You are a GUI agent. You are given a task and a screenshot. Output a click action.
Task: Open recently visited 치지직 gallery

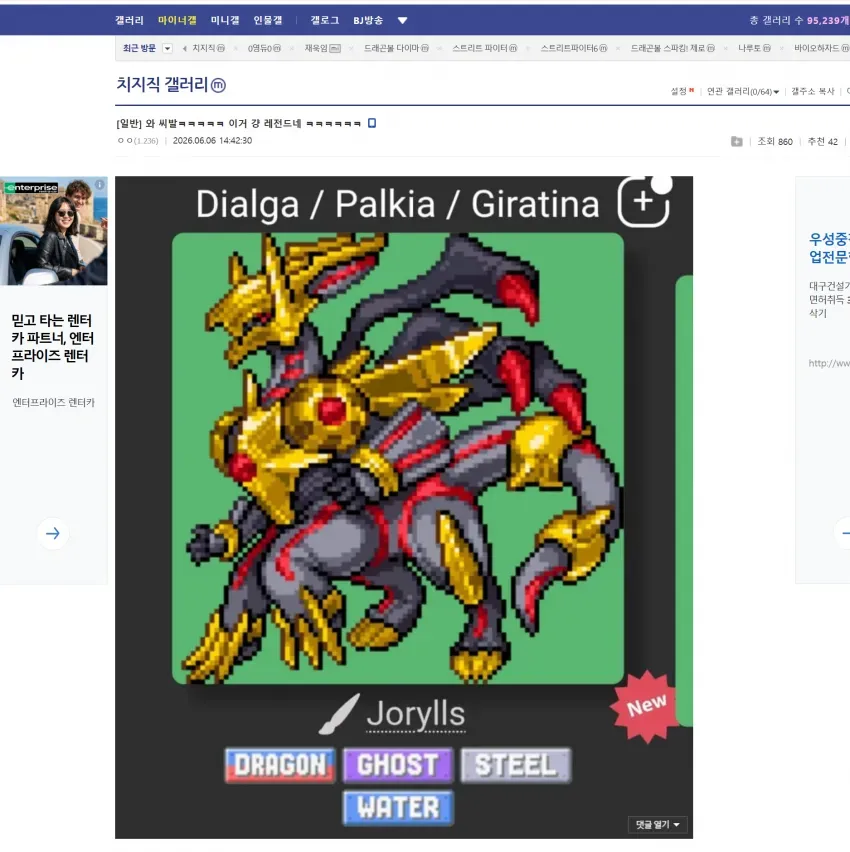point(208,48)
